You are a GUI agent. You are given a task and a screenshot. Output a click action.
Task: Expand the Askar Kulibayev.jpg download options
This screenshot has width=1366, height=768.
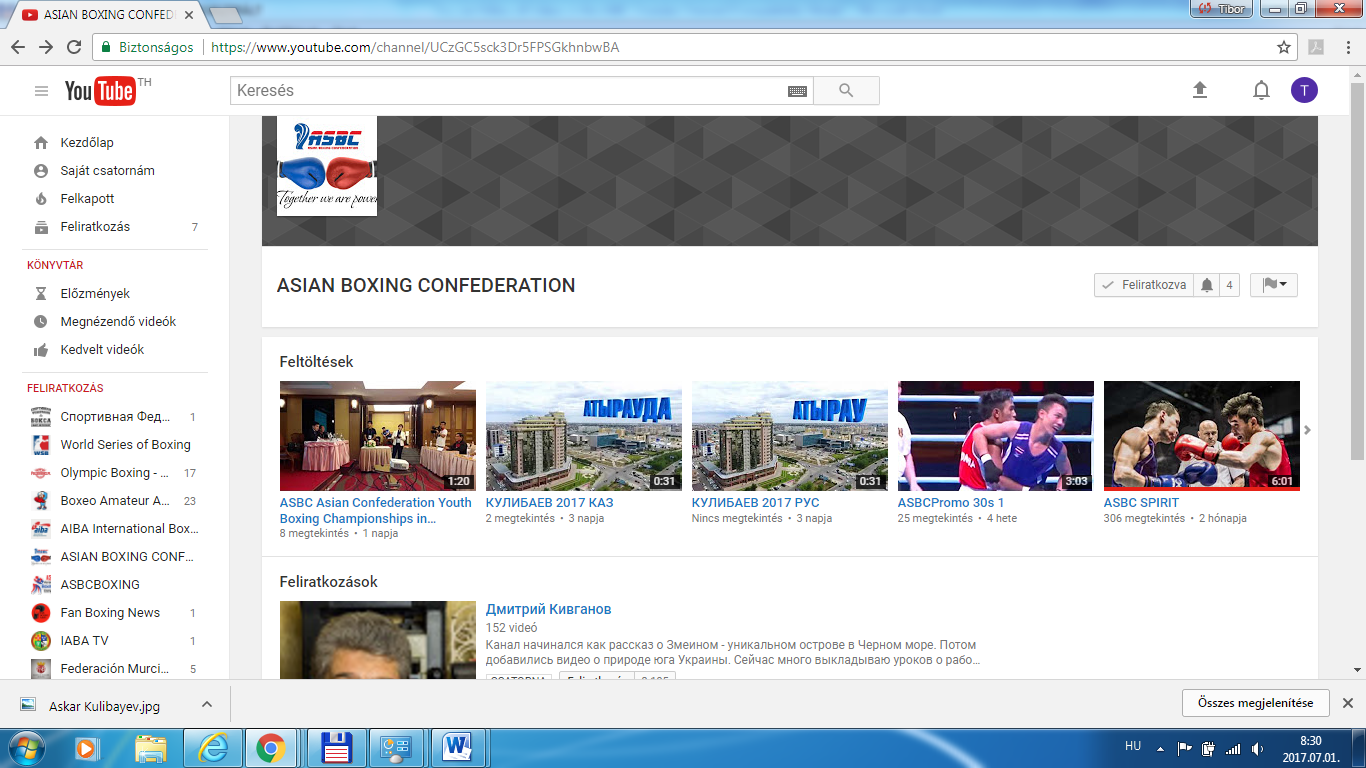[207, 704]
